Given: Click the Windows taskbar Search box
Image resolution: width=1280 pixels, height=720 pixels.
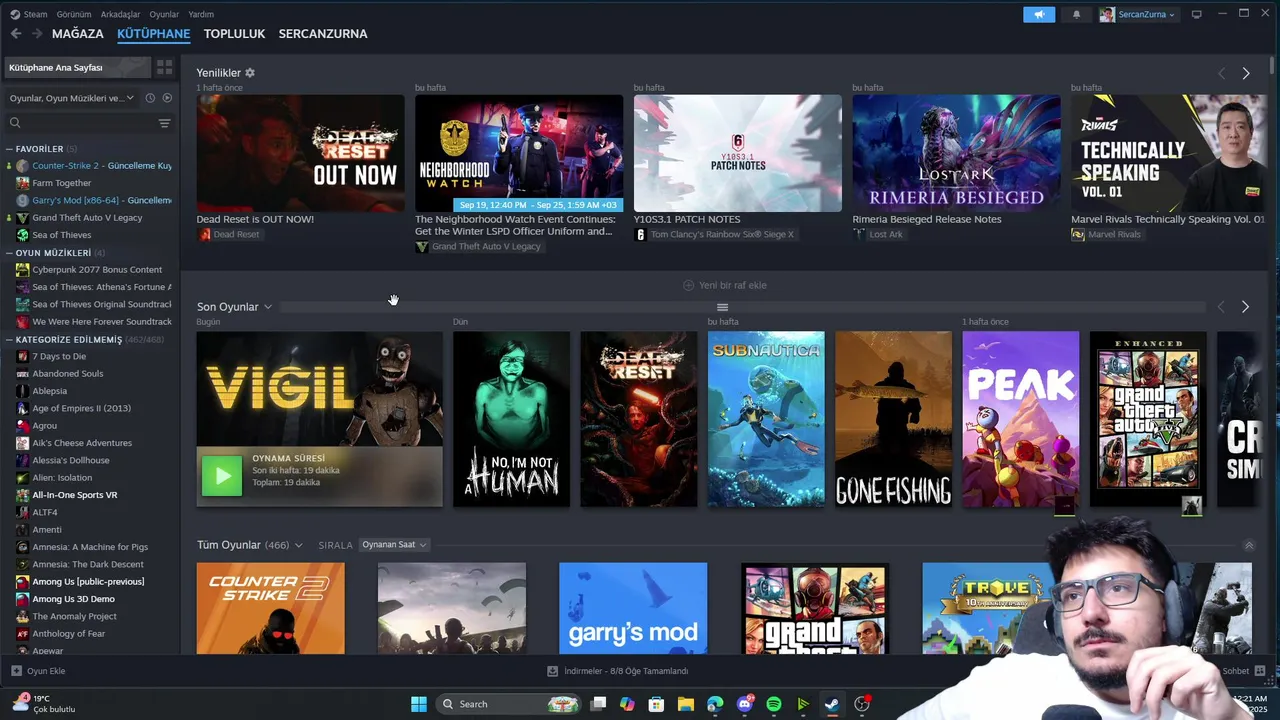Looking at the screenshot, I should coord(510,704).
